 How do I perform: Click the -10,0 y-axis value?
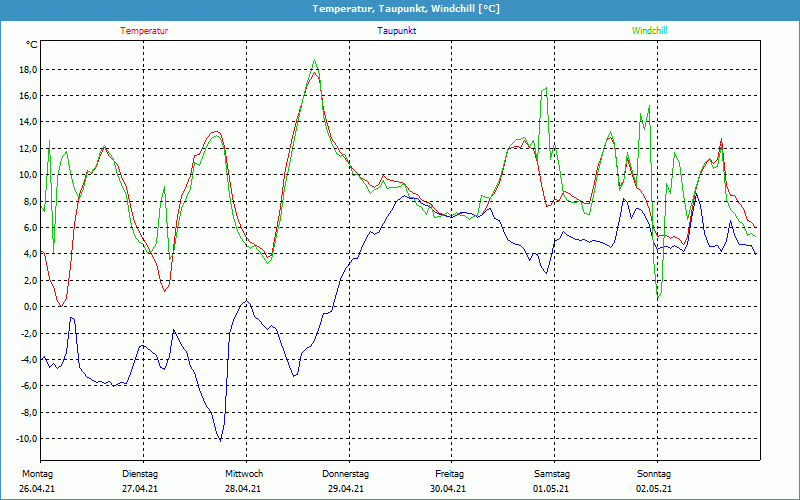(27, 438)
